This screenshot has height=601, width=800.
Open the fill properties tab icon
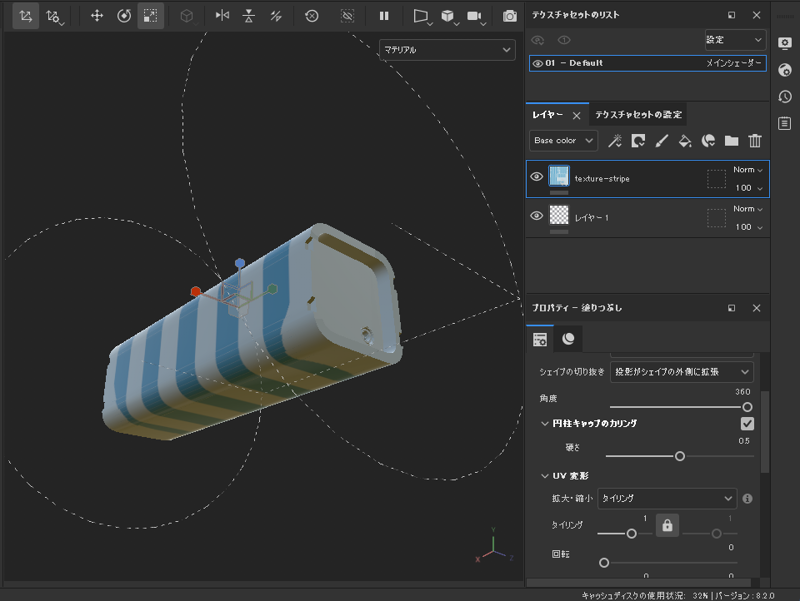pos(540,339)
